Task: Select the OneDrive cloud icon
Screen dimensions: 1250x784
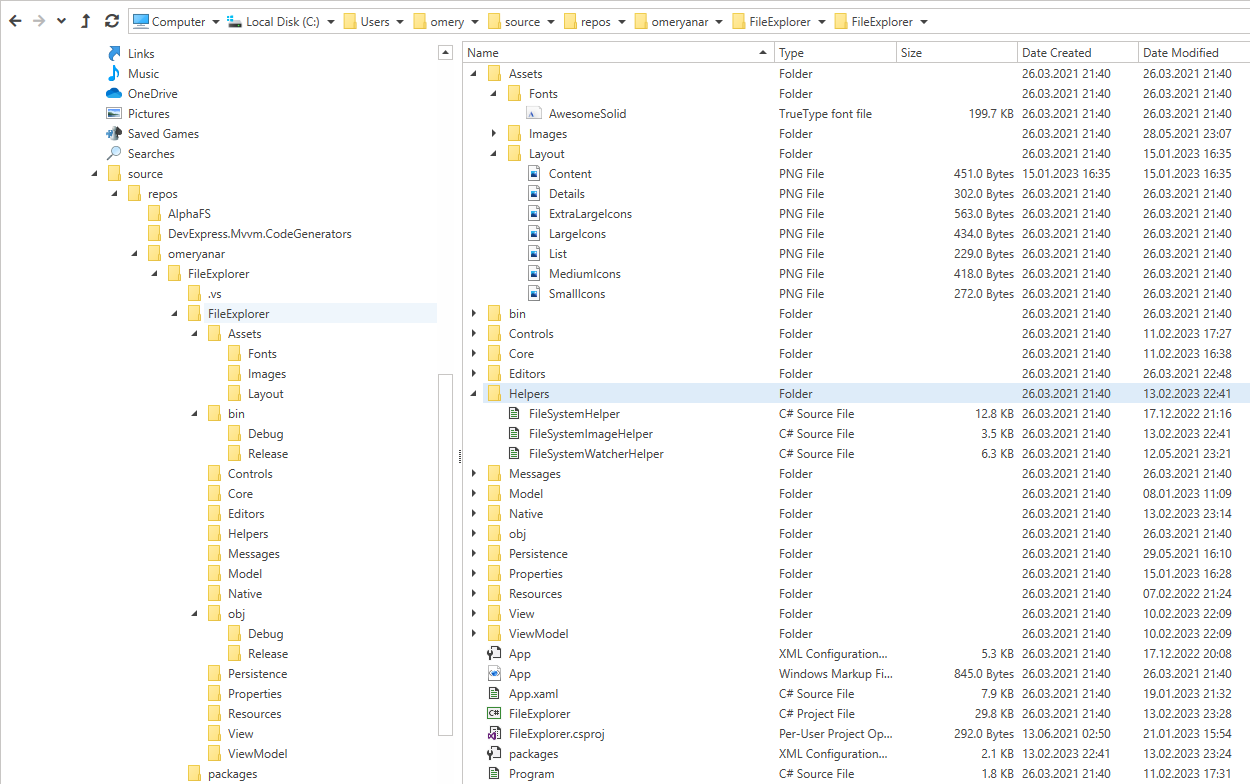Action: [114, 94]
